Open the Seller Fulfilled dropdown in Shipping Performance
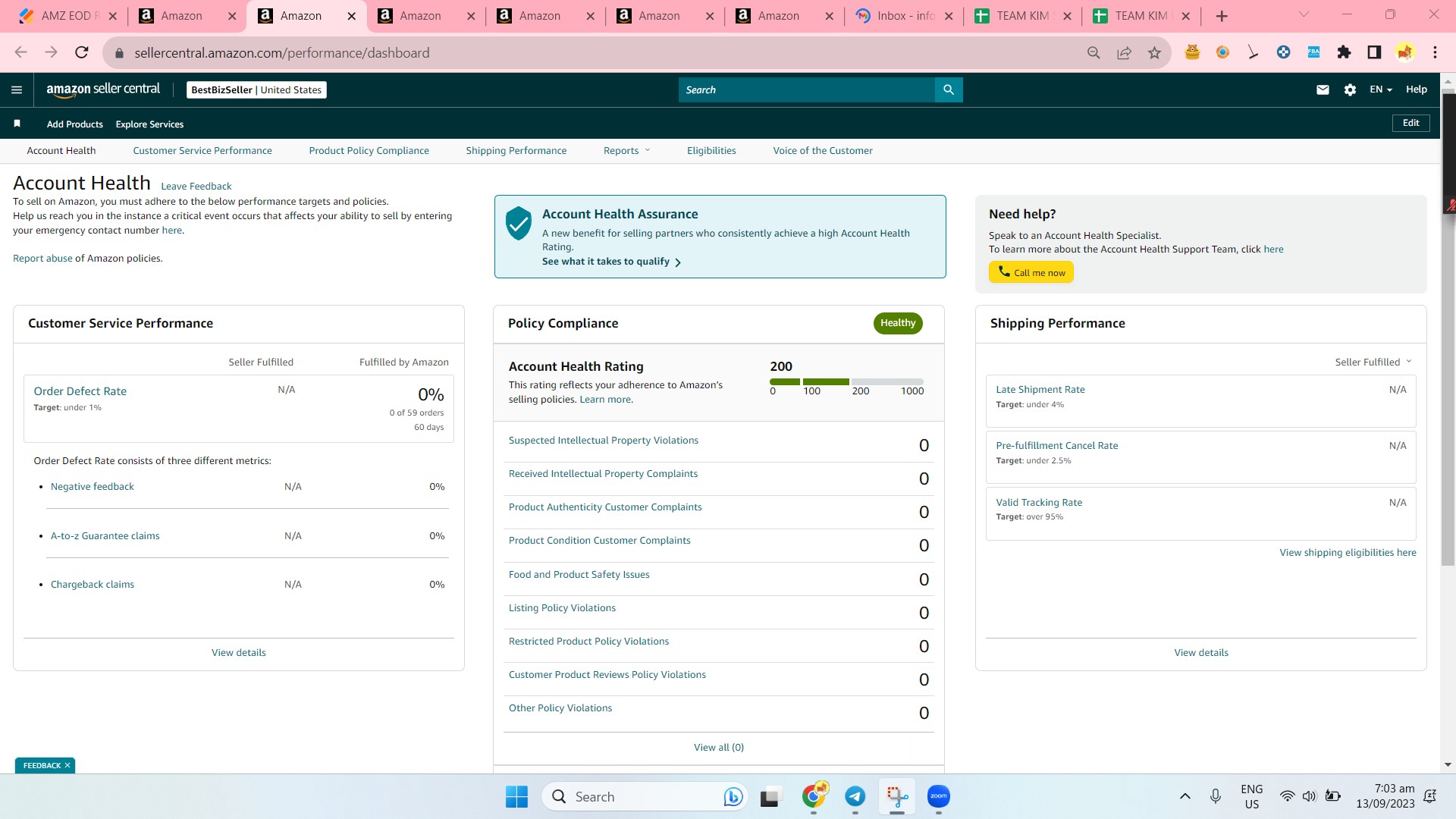This screenshot has height=819, width=1456. 1373,362
